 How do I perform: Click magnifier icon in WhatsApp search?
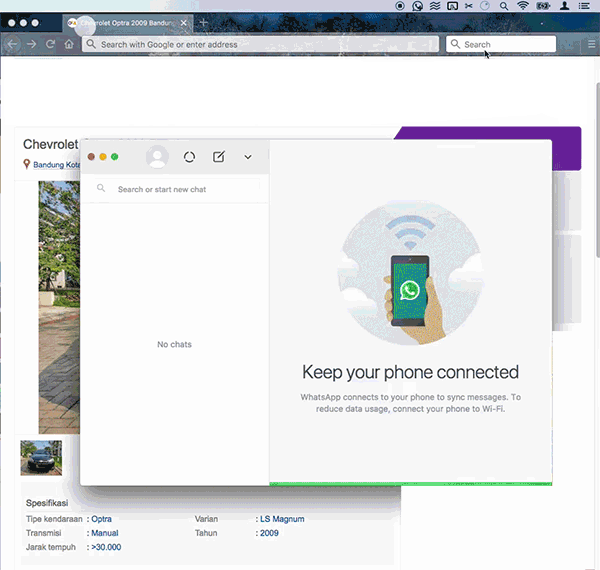(x=101, y=188)
